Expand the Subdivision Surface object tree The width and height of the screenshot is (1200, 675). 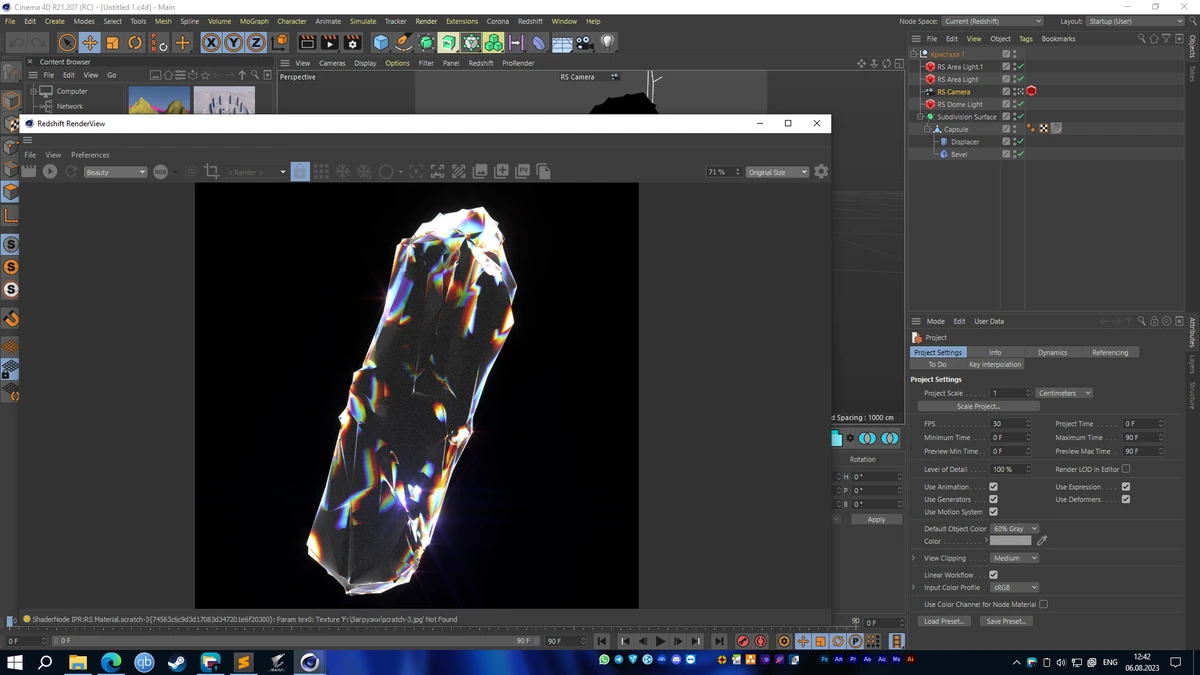pos(920,117)
